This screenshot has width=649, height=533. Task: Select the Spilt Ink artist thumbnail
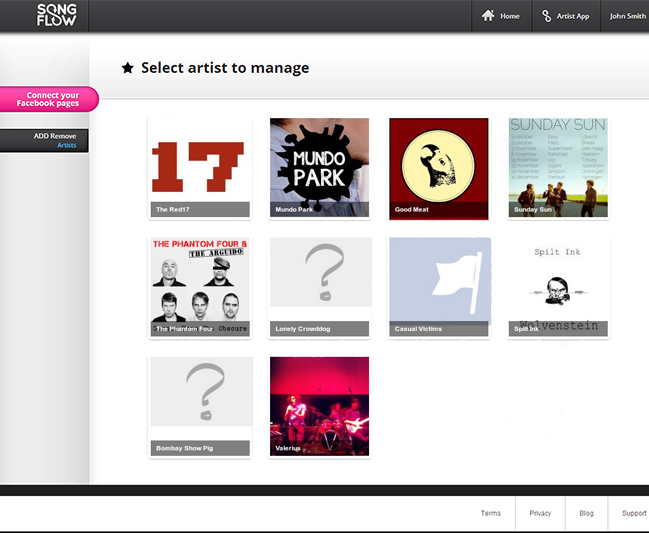click(x=558, y=287)
